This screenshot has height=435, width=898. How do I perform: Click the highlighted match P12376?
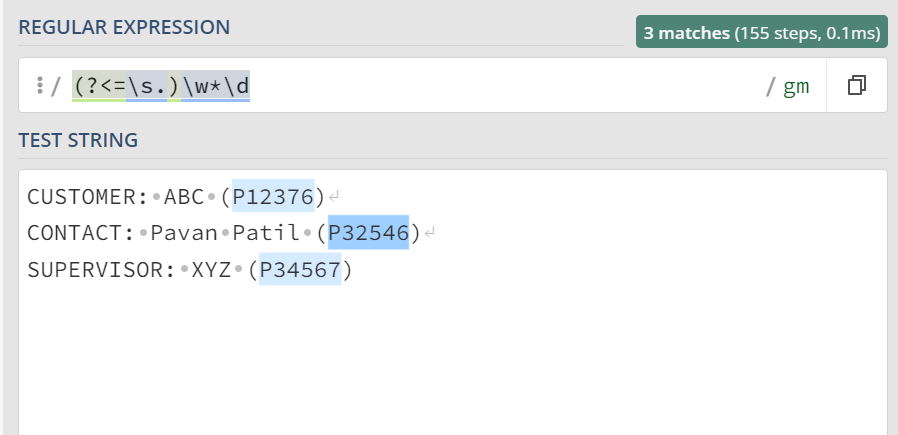pyautogui.click(x=273, y=197)
